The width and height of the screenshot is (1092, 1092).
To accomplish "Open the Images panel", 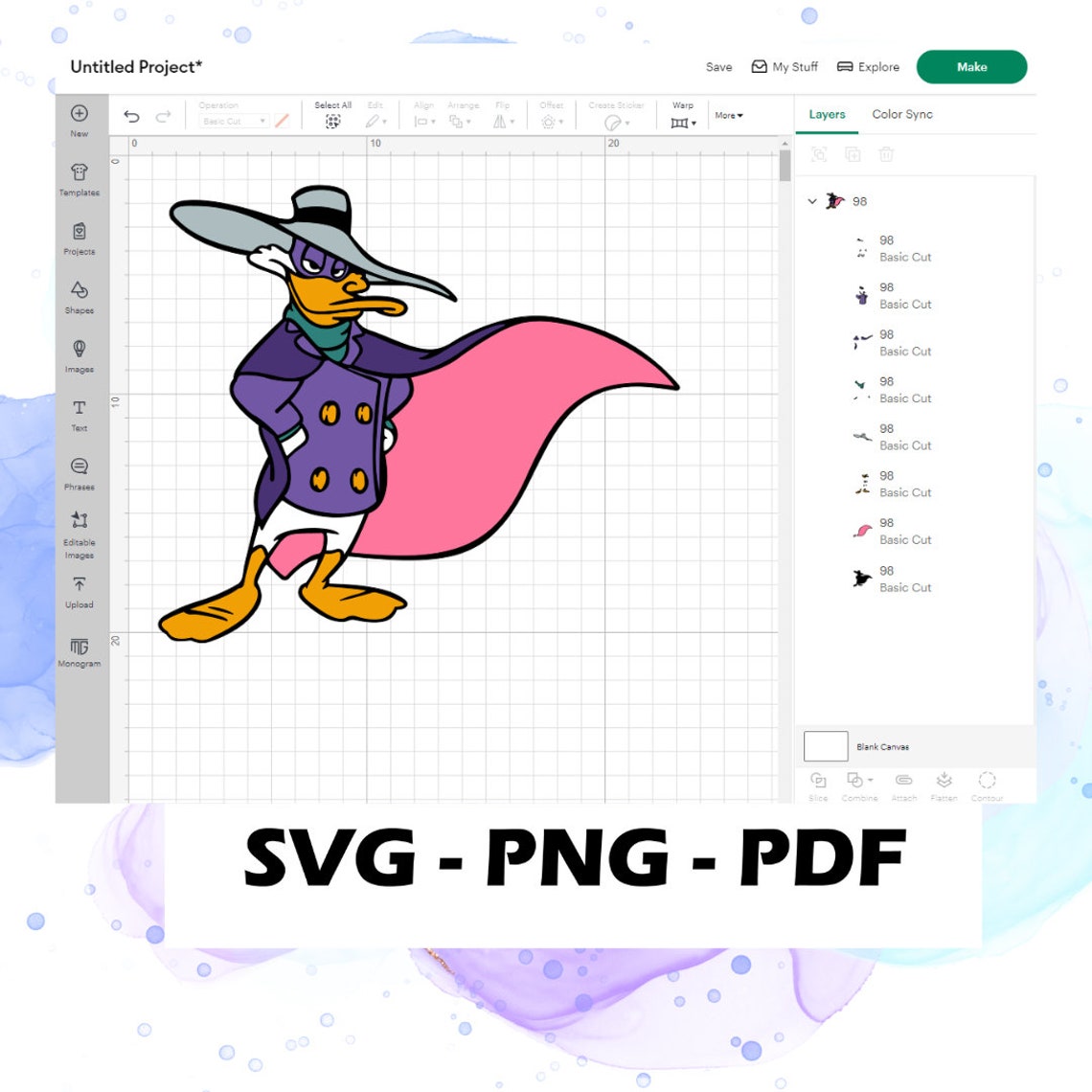I will click(80, 356).
